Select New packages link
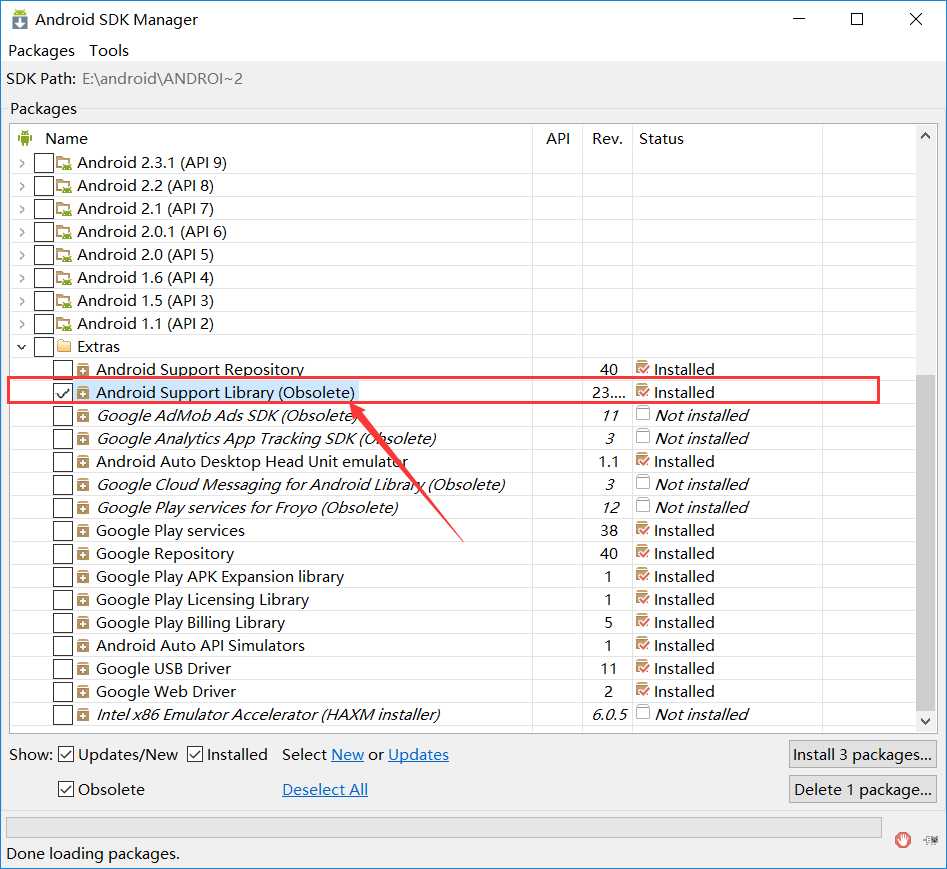This screenshot has height=869, width=947. click(347, 754)
